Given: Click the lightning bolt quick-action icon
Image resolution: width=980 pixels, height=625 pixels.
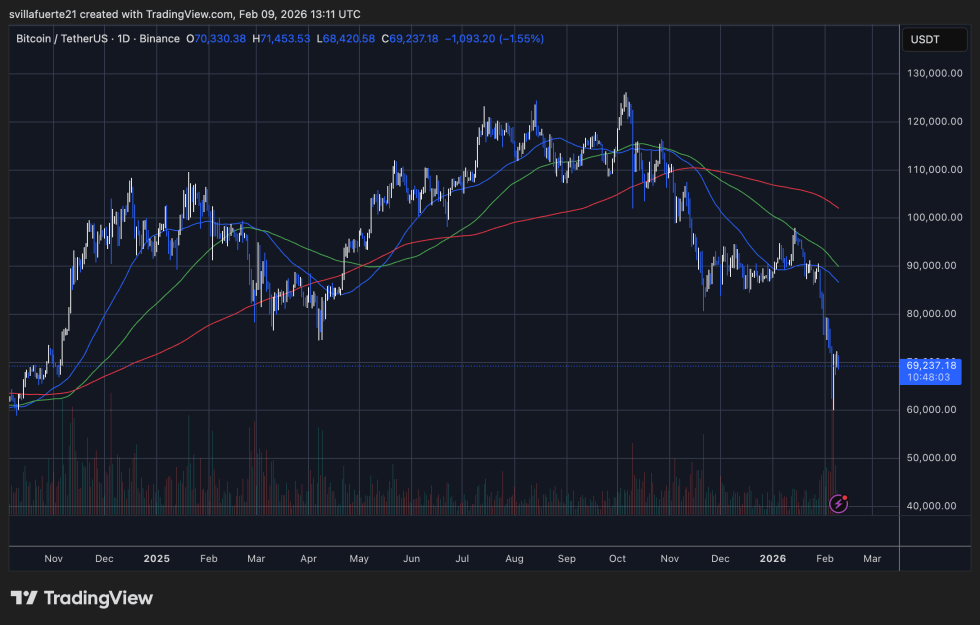Looking at the screenshot, I should point(838,504).
